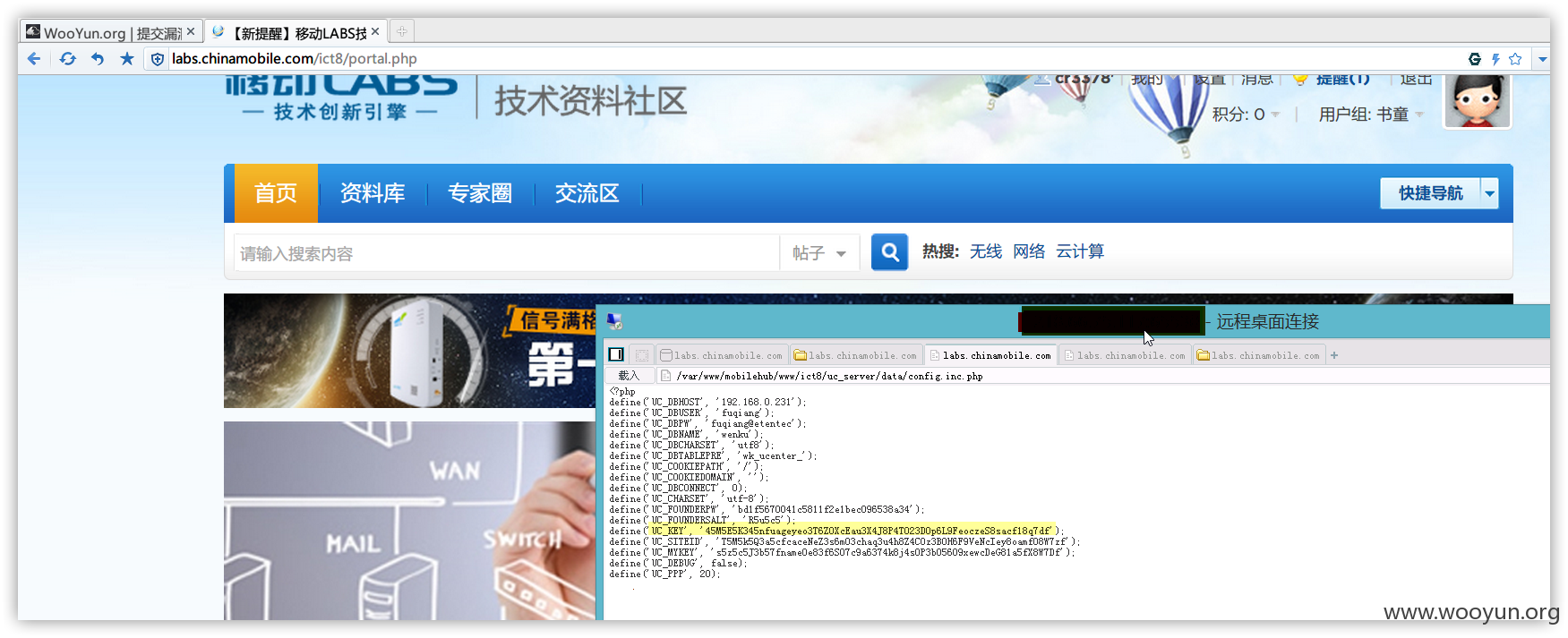Open the 资料库 navigation item

[x=373, y=193]
